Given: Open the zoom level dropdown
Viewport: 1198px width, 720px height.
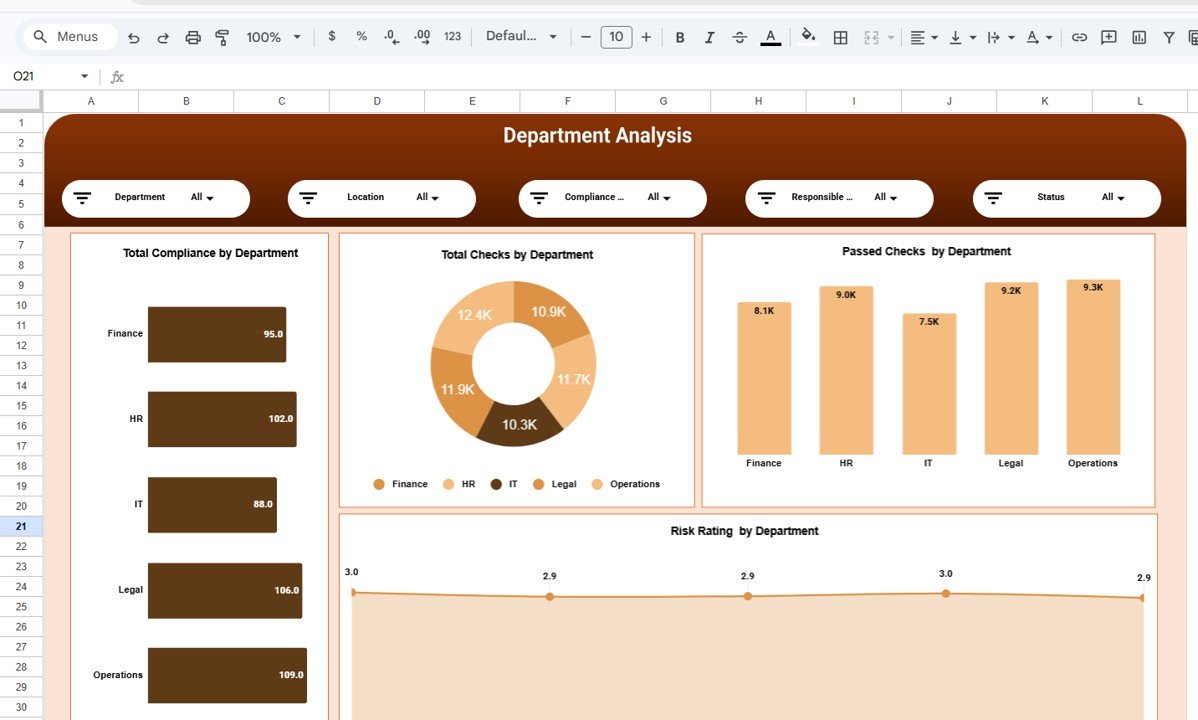Looking at the screenshot, I should click(x=271, y=36).
